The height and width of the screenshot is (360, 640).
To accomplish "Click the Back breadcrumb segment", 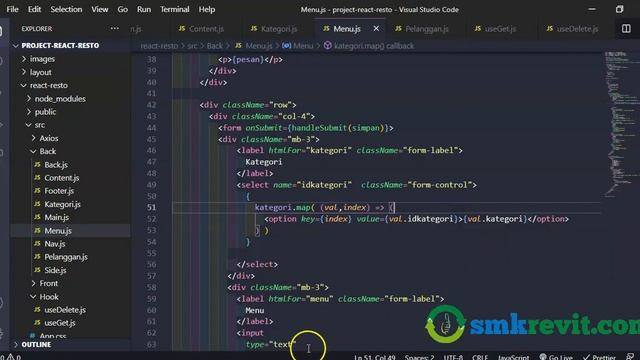I will [x=215, y=46].
